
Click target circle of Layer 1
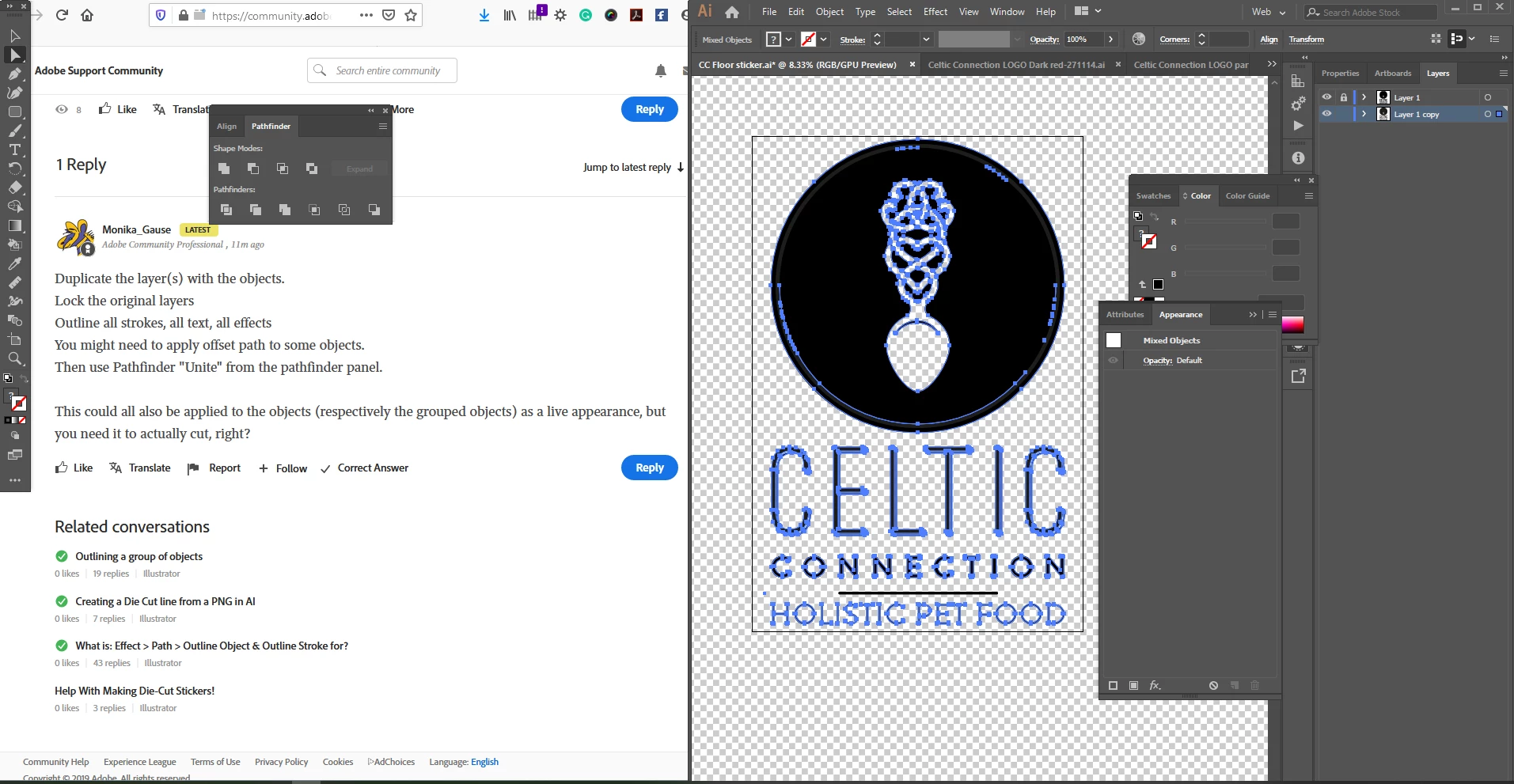pyautogui.click(x=1488, y=97)
